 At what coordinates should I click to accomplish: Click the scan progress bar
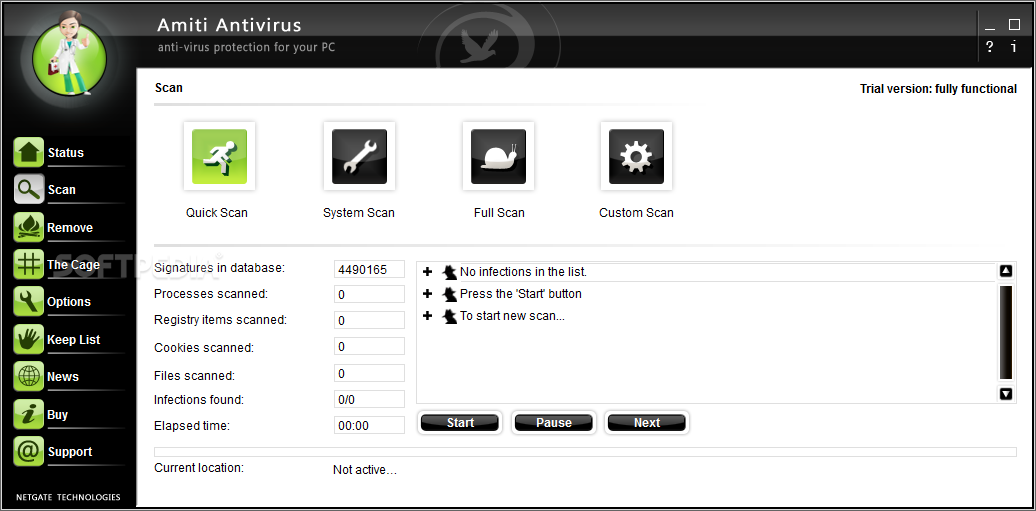[585, 452]
